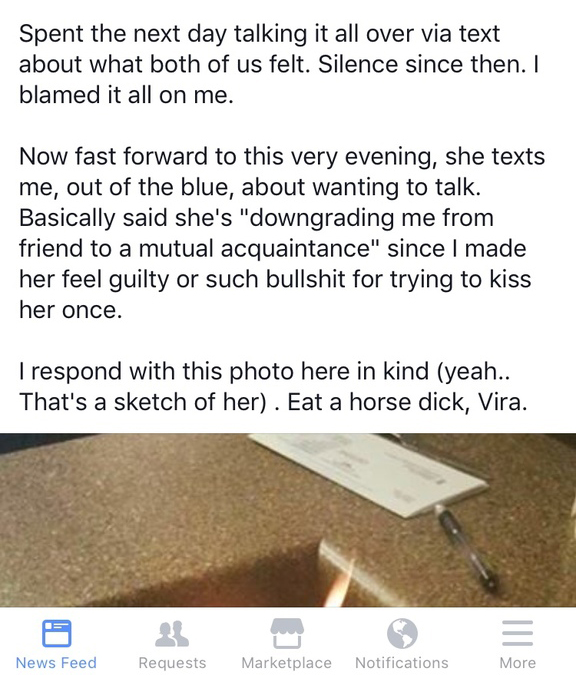Select the Notifications tab label

tap(402, 663)
